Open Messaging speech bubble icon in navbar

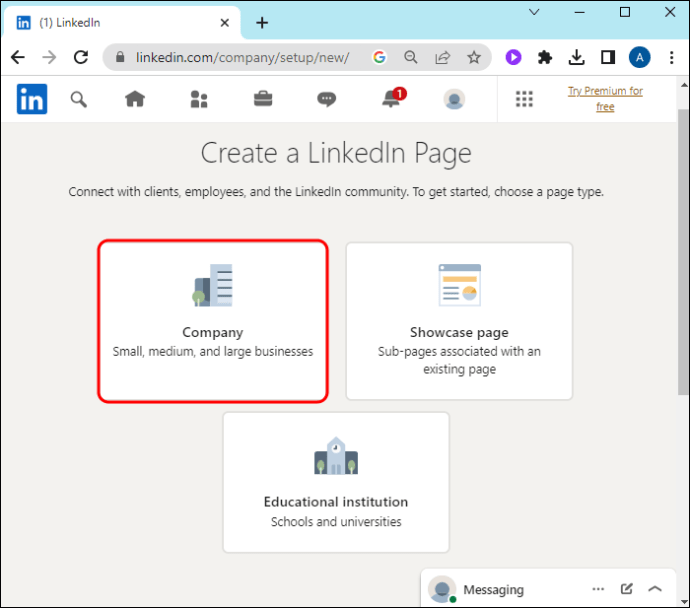327,99
